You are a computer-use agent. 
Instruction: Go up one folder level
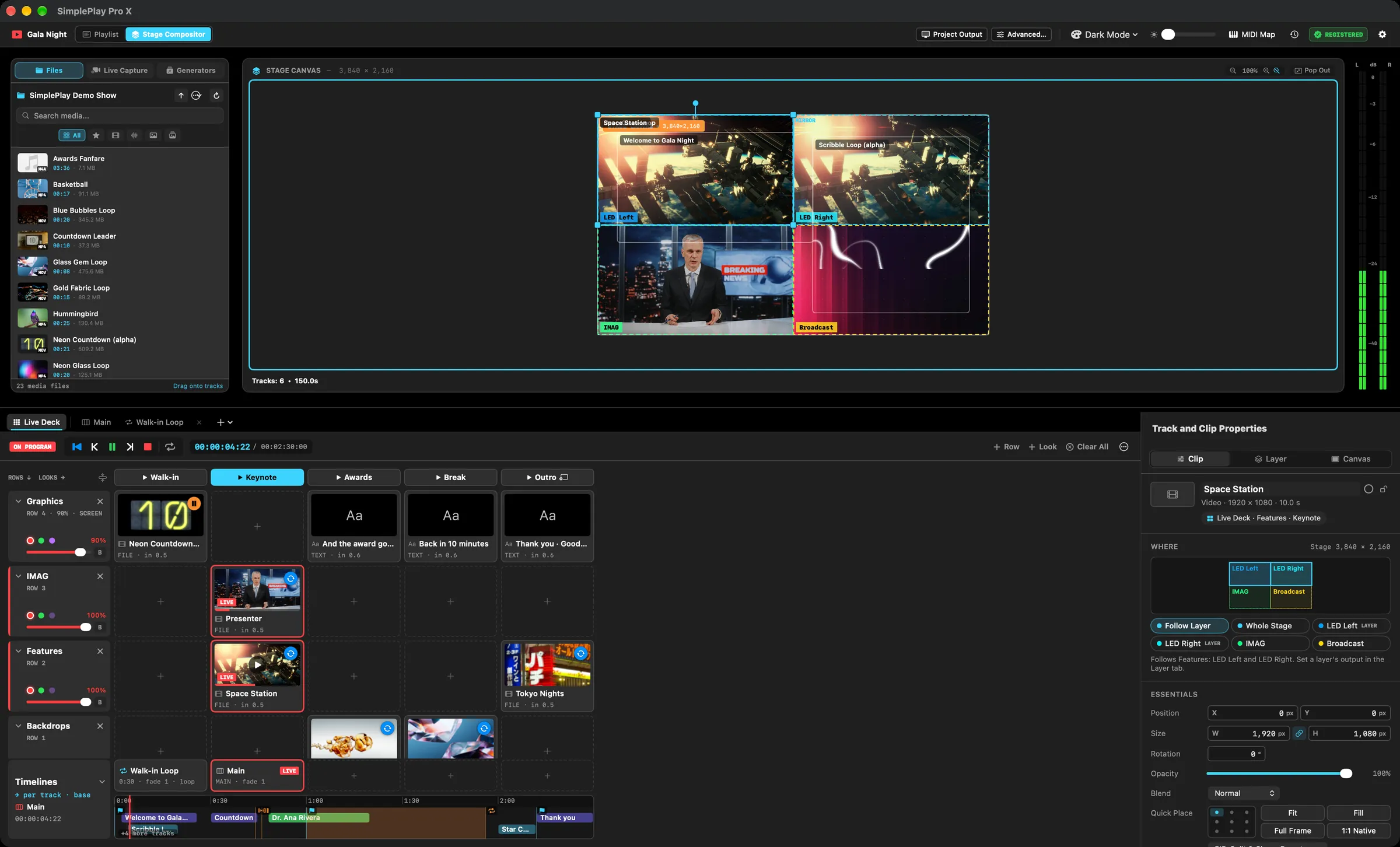tap(181, 96)
